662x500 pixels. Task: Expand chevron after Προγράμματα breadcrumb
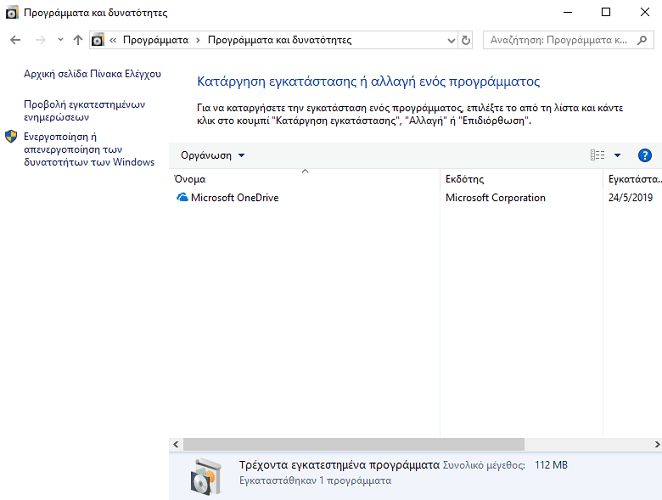[198, 40]
